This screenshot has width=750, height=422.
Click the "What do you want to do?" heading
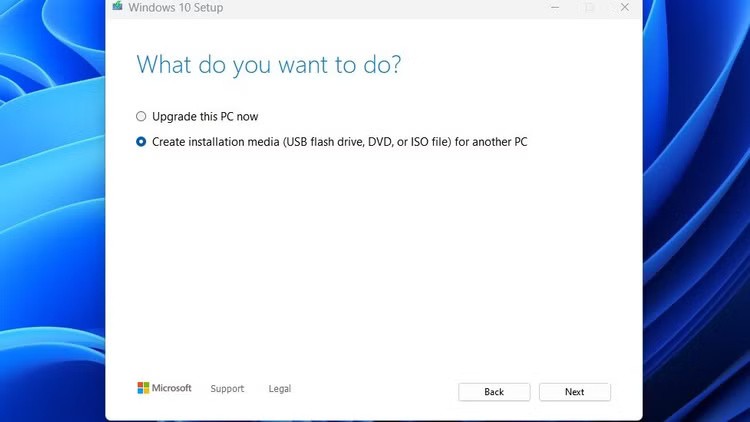[x=268, y=64]
